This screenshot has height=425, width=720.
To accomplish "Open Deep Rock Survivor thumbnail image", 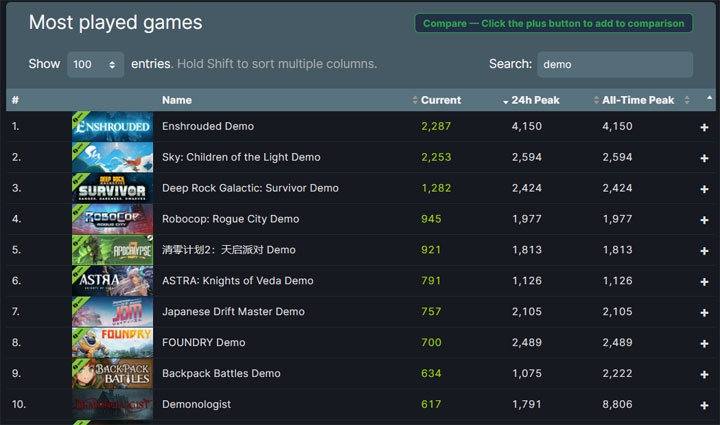I will (x=112, y=188).
